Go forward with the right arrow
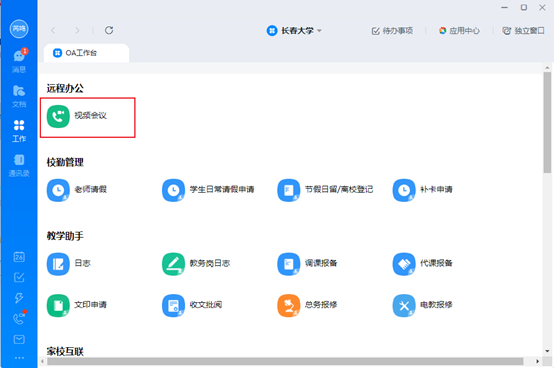Viewport: 554px width, 368px height. (x=77, y=30)
